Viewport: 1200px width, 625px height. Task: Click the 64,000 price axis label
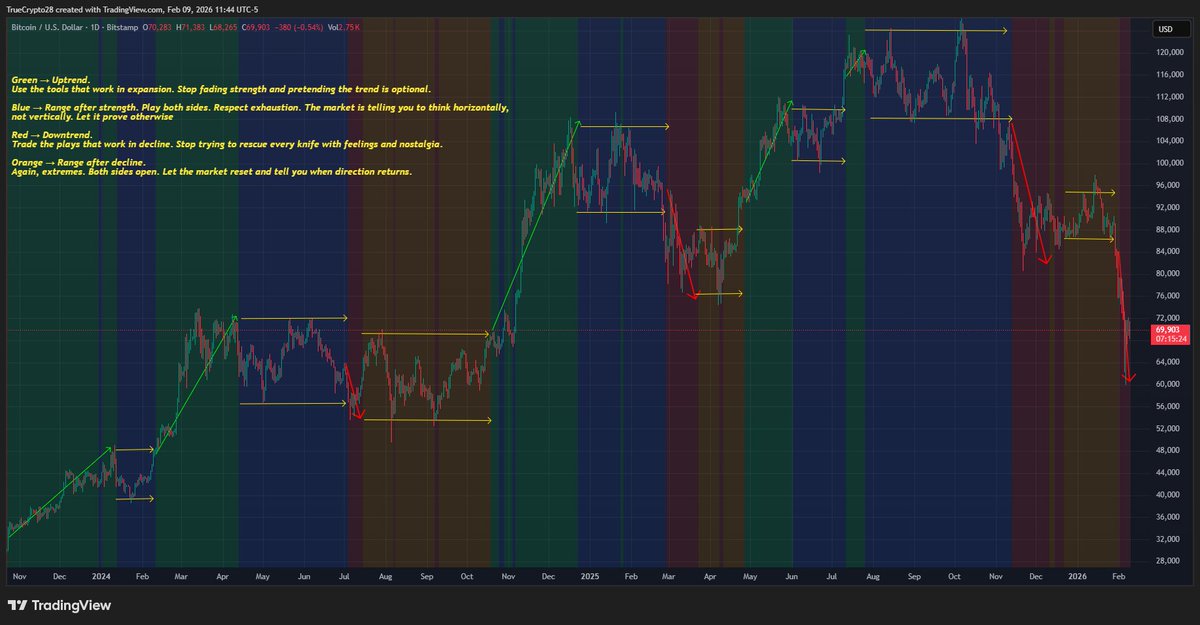[x=1166, y=362]
